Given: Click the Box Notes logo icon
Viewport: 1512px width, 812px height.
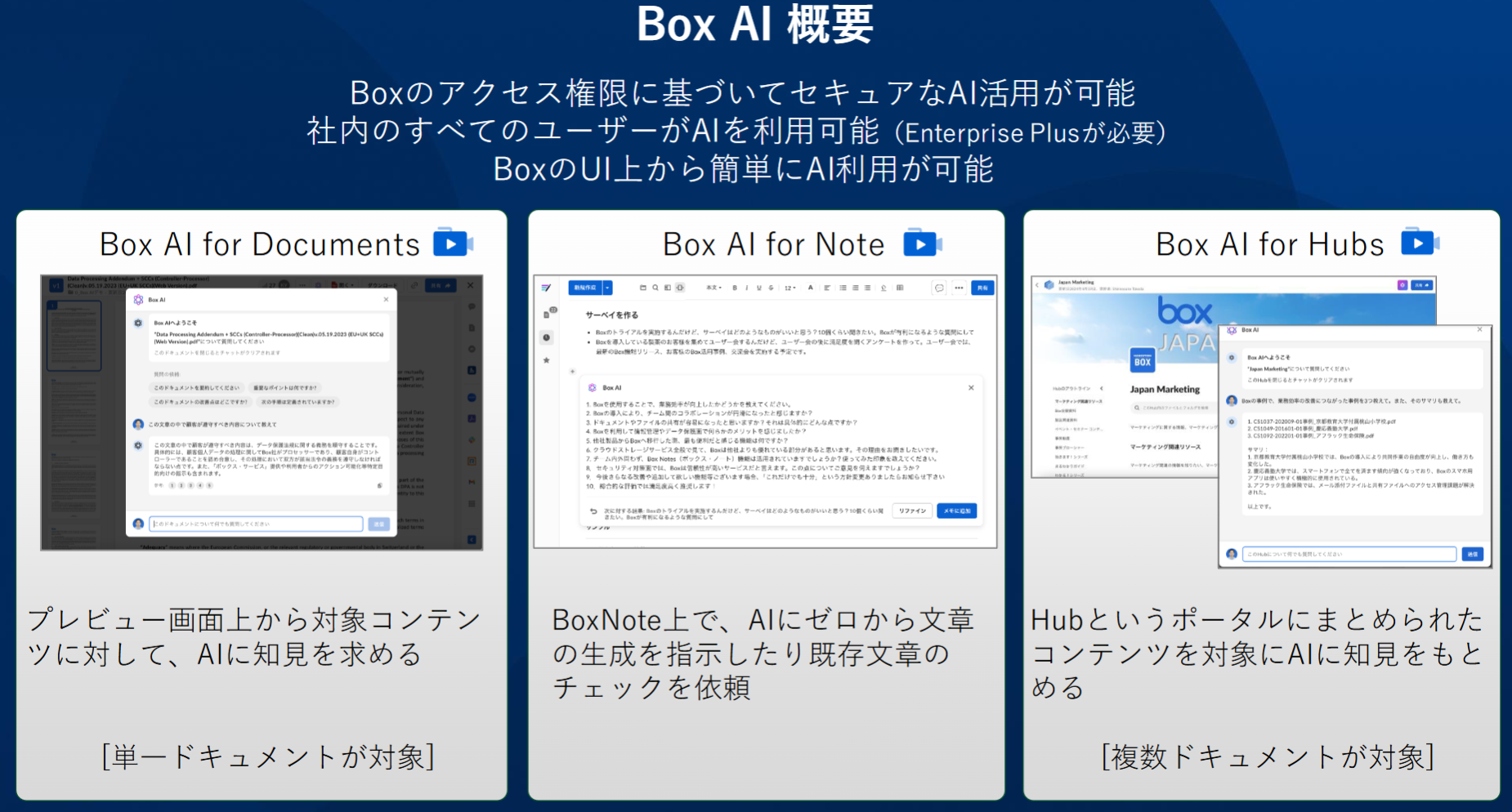Looking at the screenshot, I should click(546, 288).
